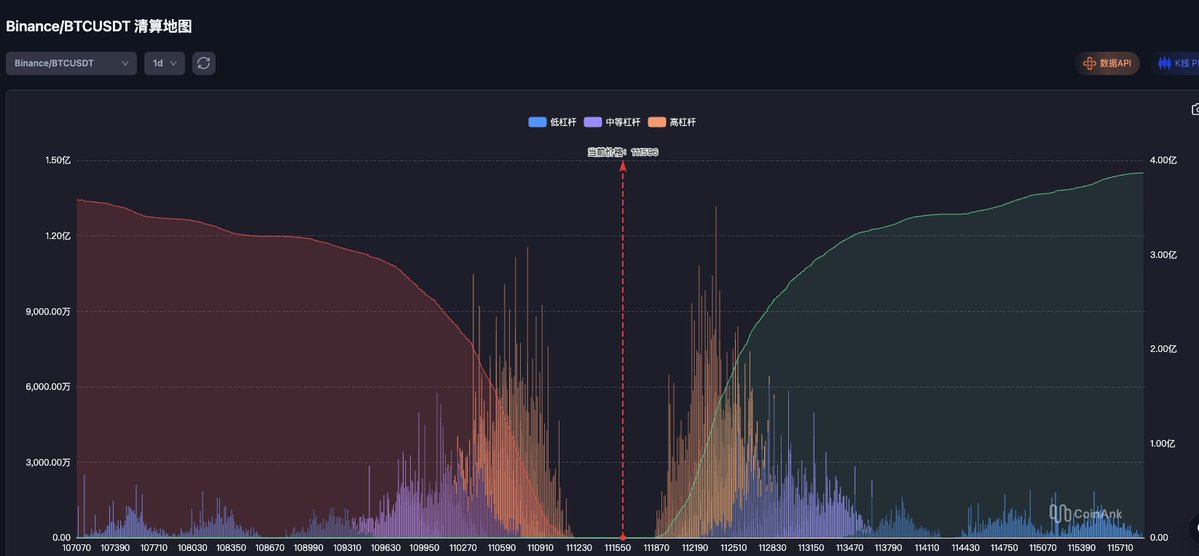Click the 1.00亿 right axis label
This screenshot has height=556, width=1199.
coord(1162,444)
